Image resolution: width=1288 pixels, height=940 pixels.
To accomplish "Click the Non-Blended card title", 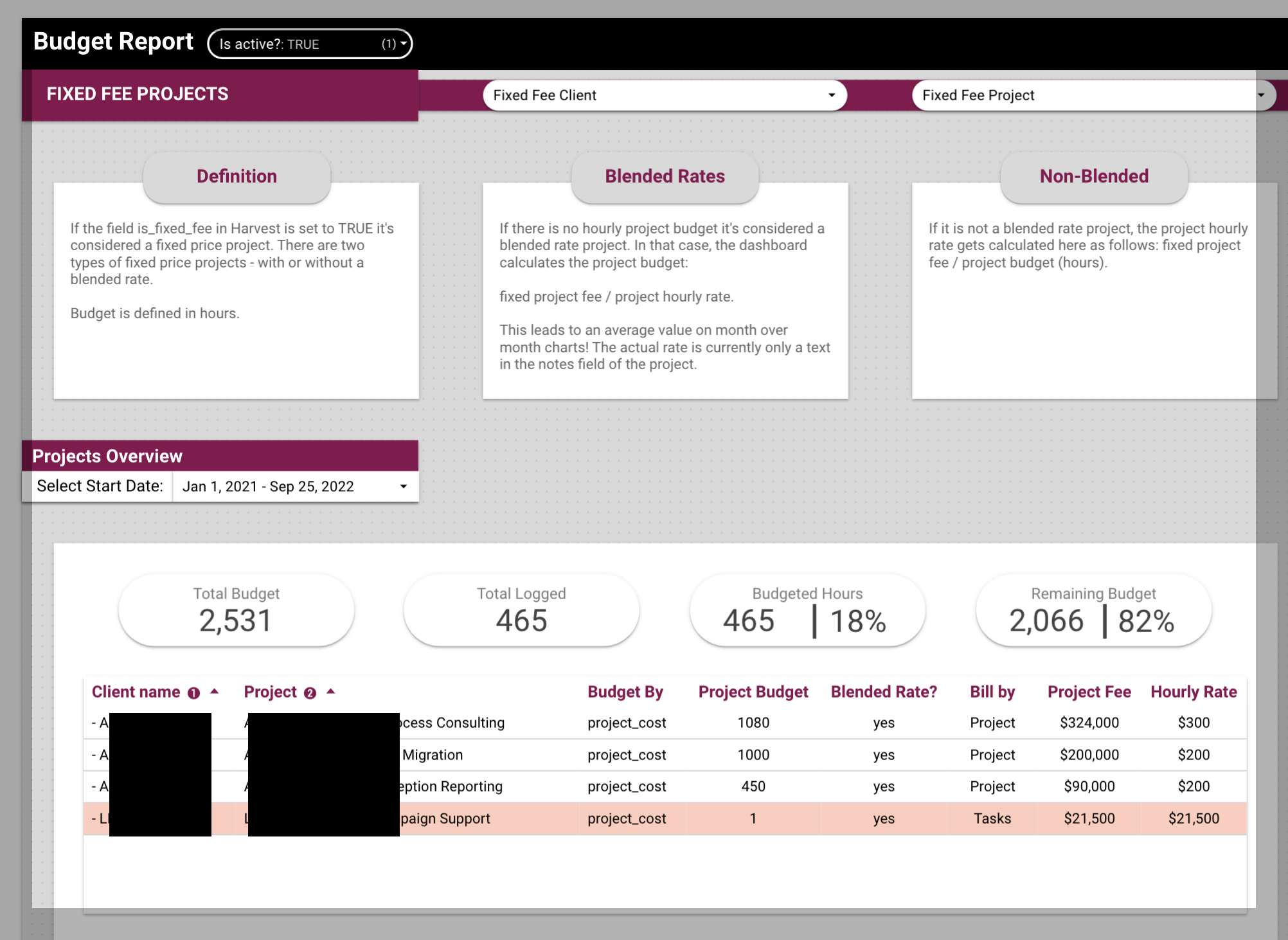I will point(1093,176).
